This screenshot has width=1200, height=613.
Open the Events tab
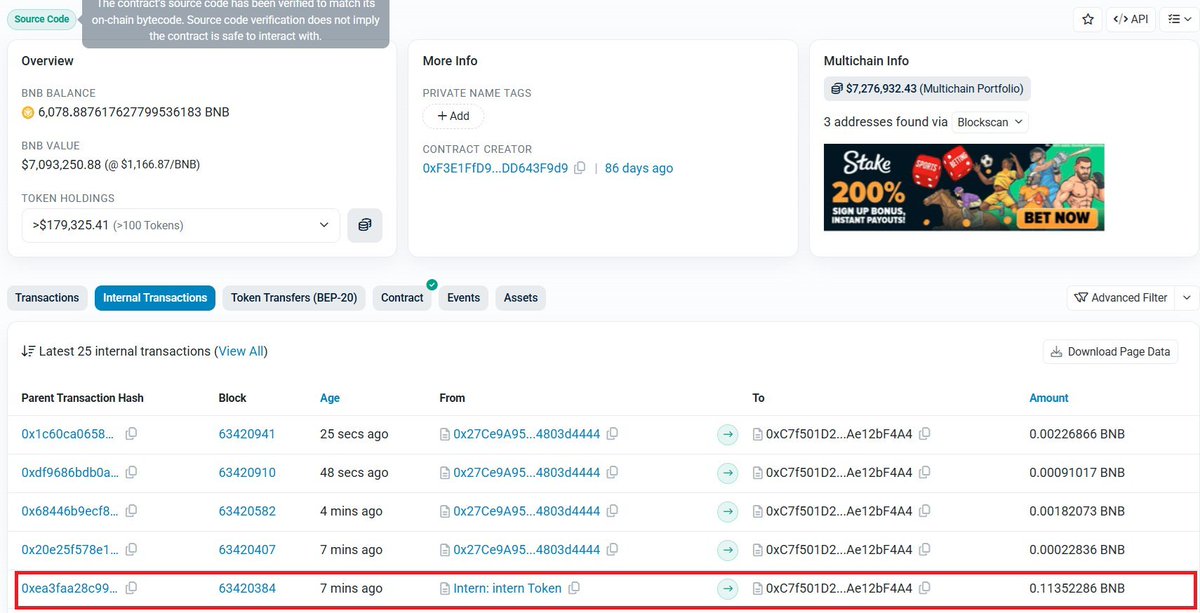(x=463, y=297)
